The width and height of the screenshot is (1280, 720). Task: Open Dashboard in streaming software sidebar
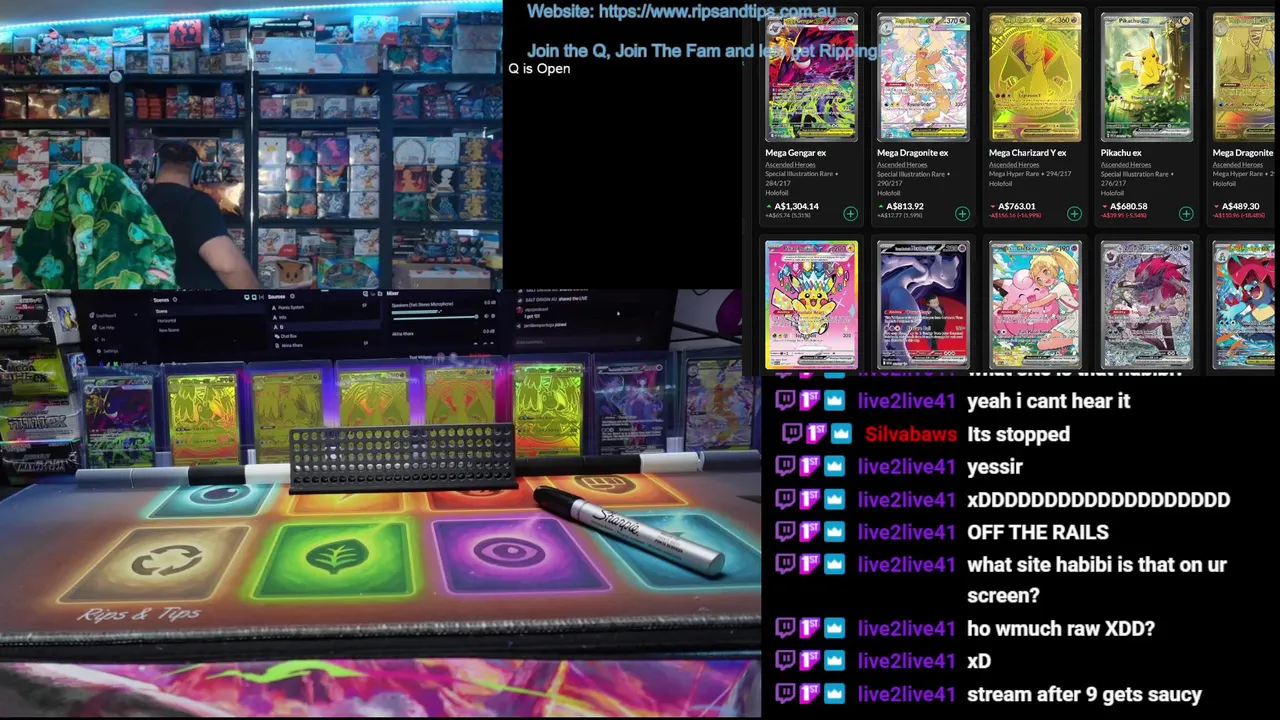(106, 315)
